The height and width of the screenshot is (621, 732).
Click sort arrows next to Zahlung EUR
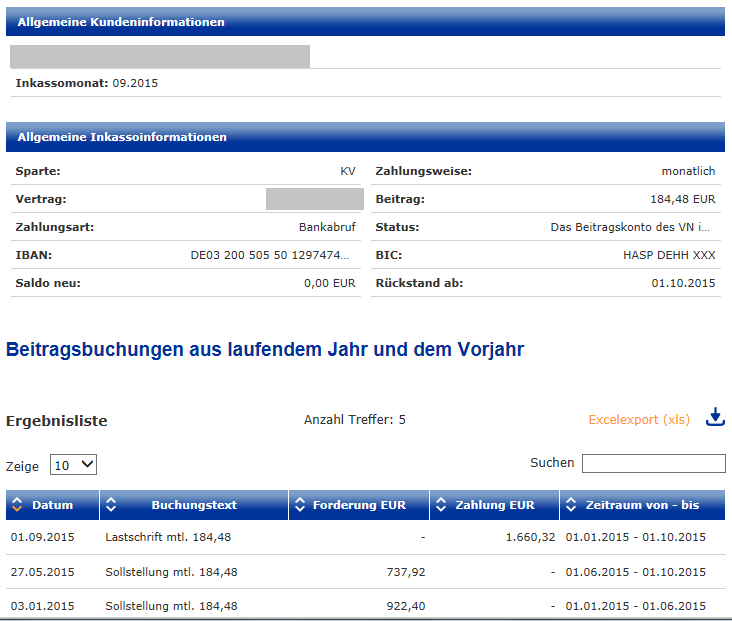click(x=442, y=505)
